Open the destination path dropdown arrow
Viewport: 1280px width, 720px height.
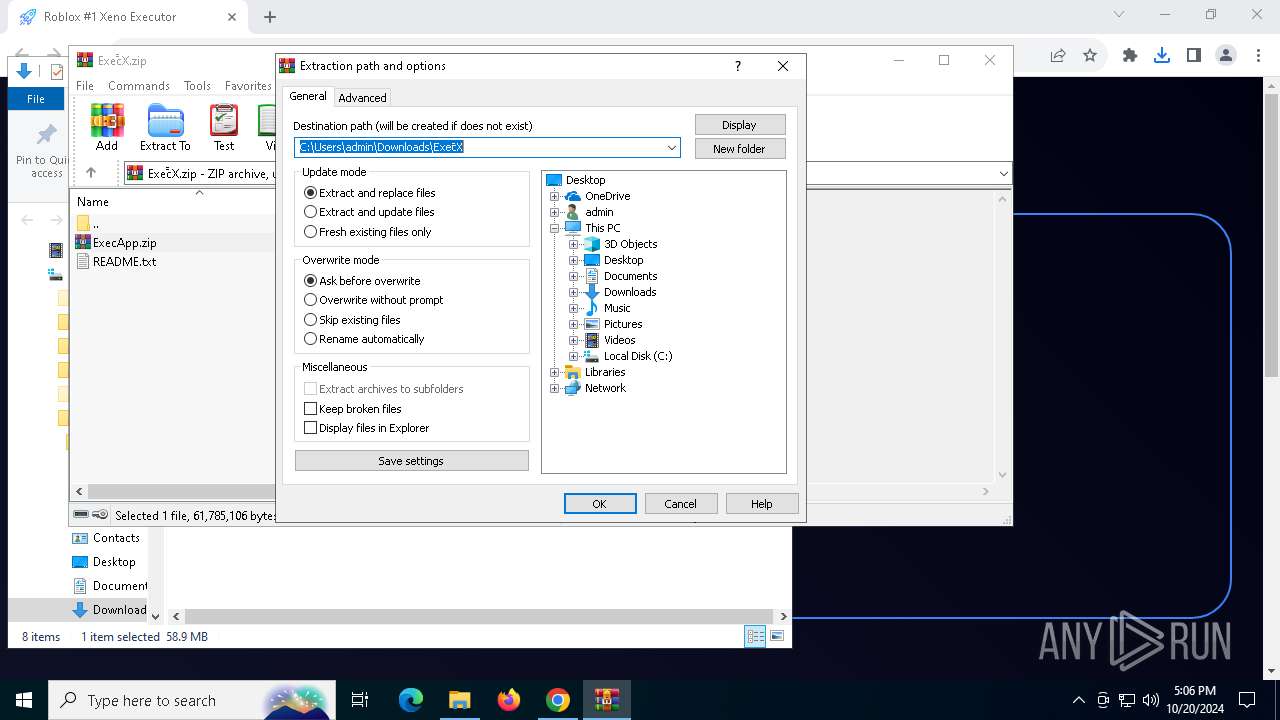672,148
